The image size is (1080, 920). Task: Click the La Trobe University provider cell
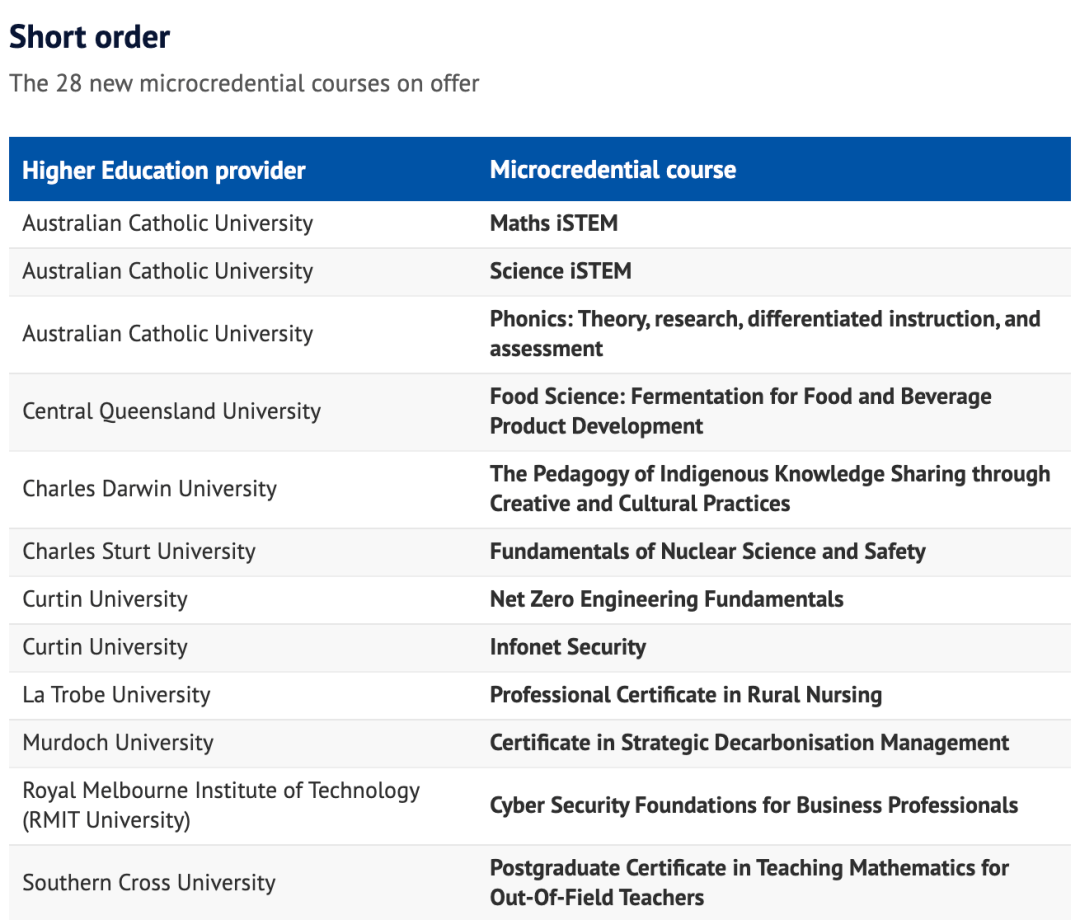point(116,694)
